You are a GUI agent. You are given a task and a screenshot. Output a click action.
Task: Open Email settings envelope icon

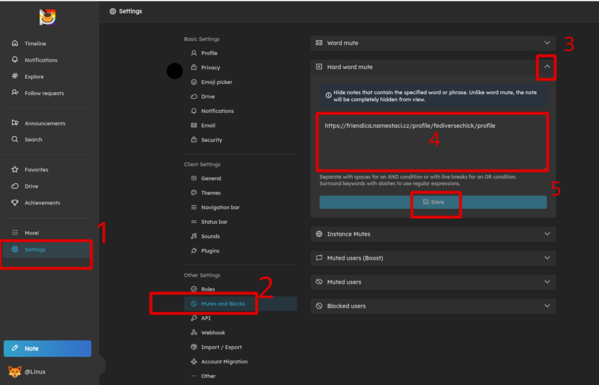coord(194,125)
